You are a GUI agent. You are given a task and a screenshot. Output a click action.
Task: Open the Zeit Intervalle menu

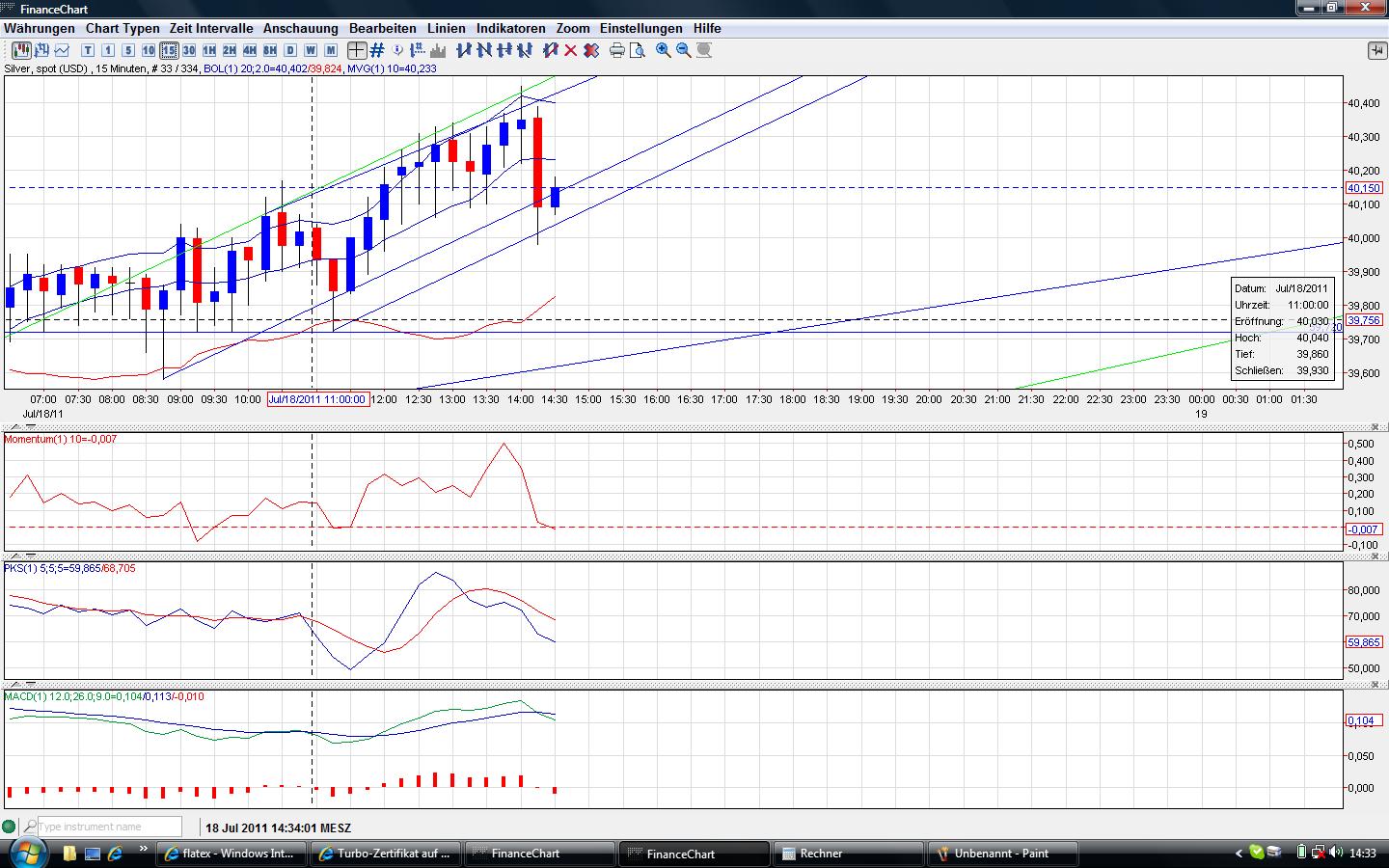click(211, 28)
